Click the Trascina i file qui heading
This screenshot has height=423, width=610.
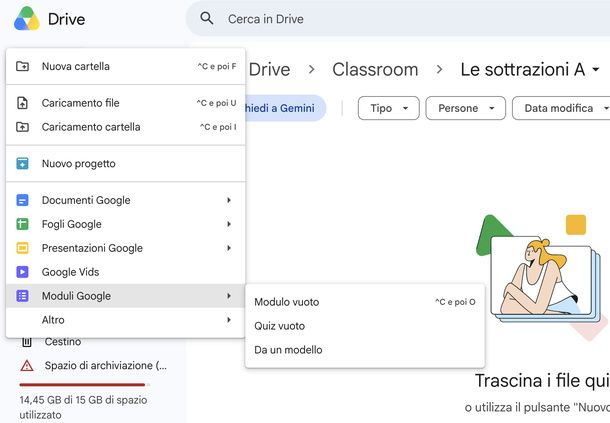(542, 381)
